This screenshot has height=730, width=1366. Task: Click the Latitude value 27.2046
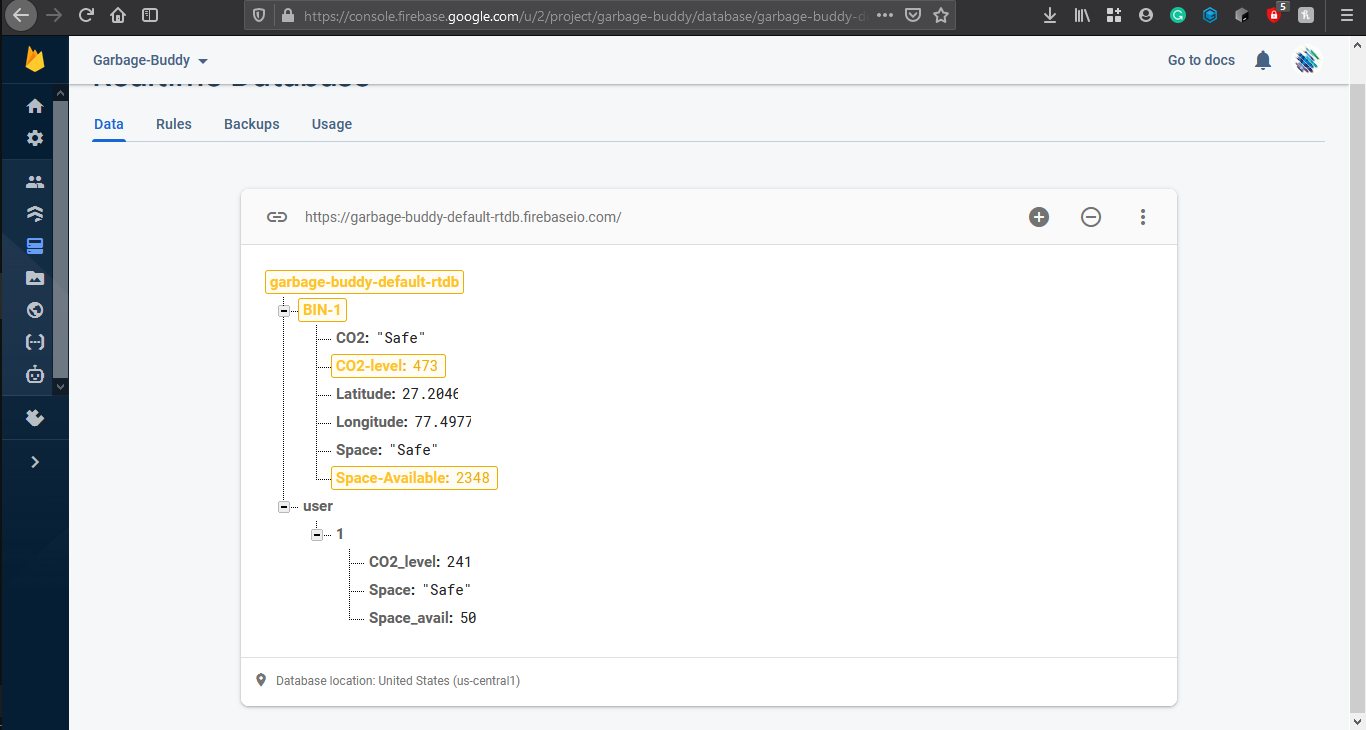click(x=430, y=394)
